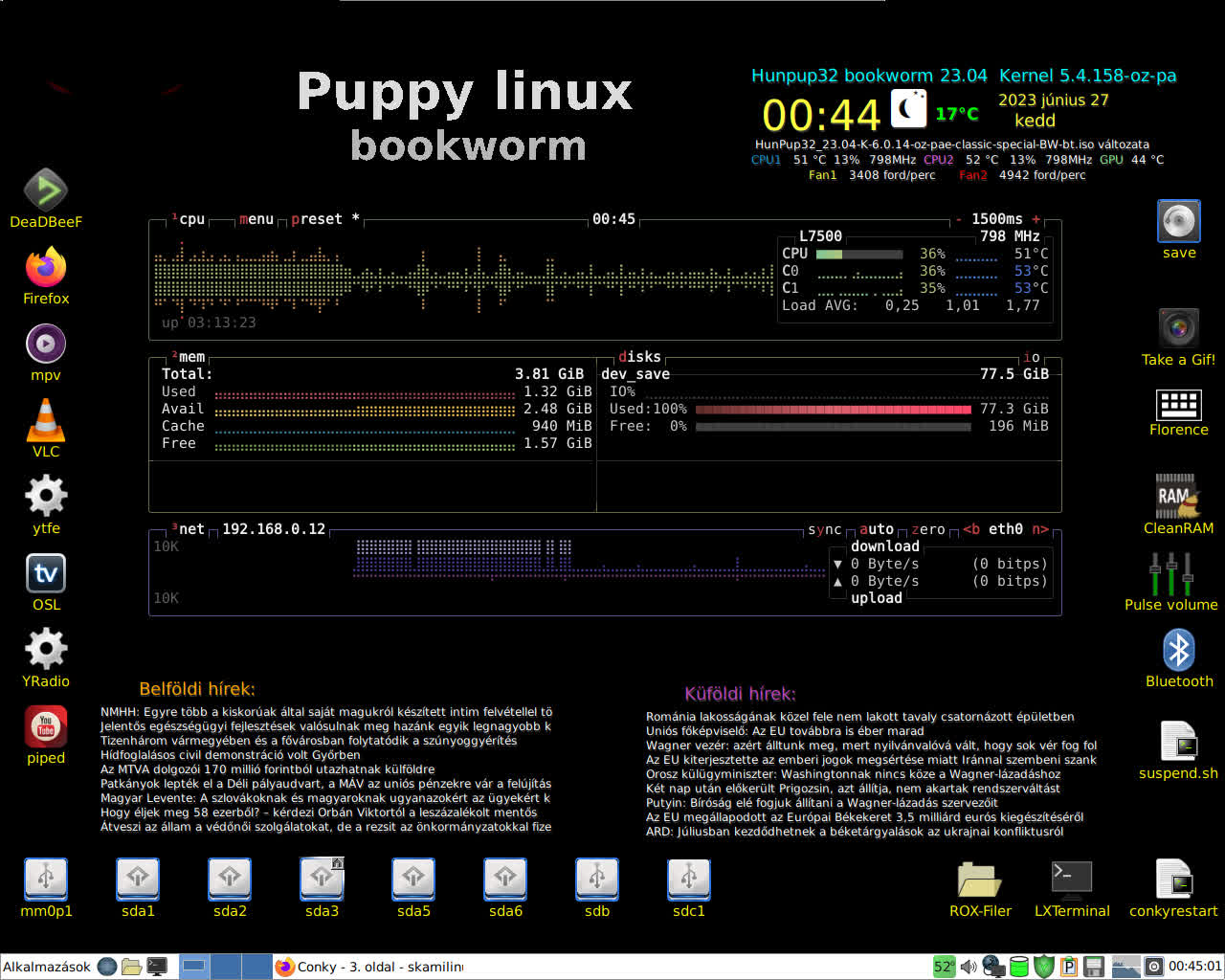Open the sda5 drive icon
The width and height of the screenshot is (1225, 980).
[413, 880]
